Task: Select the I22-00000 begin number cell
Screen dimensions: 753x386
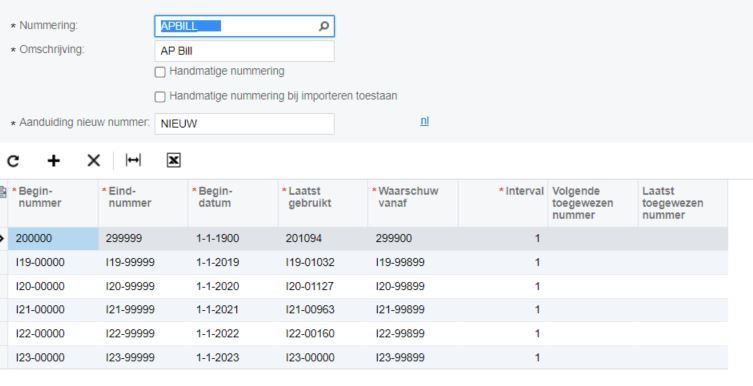Action: click(x=53, y=334)
